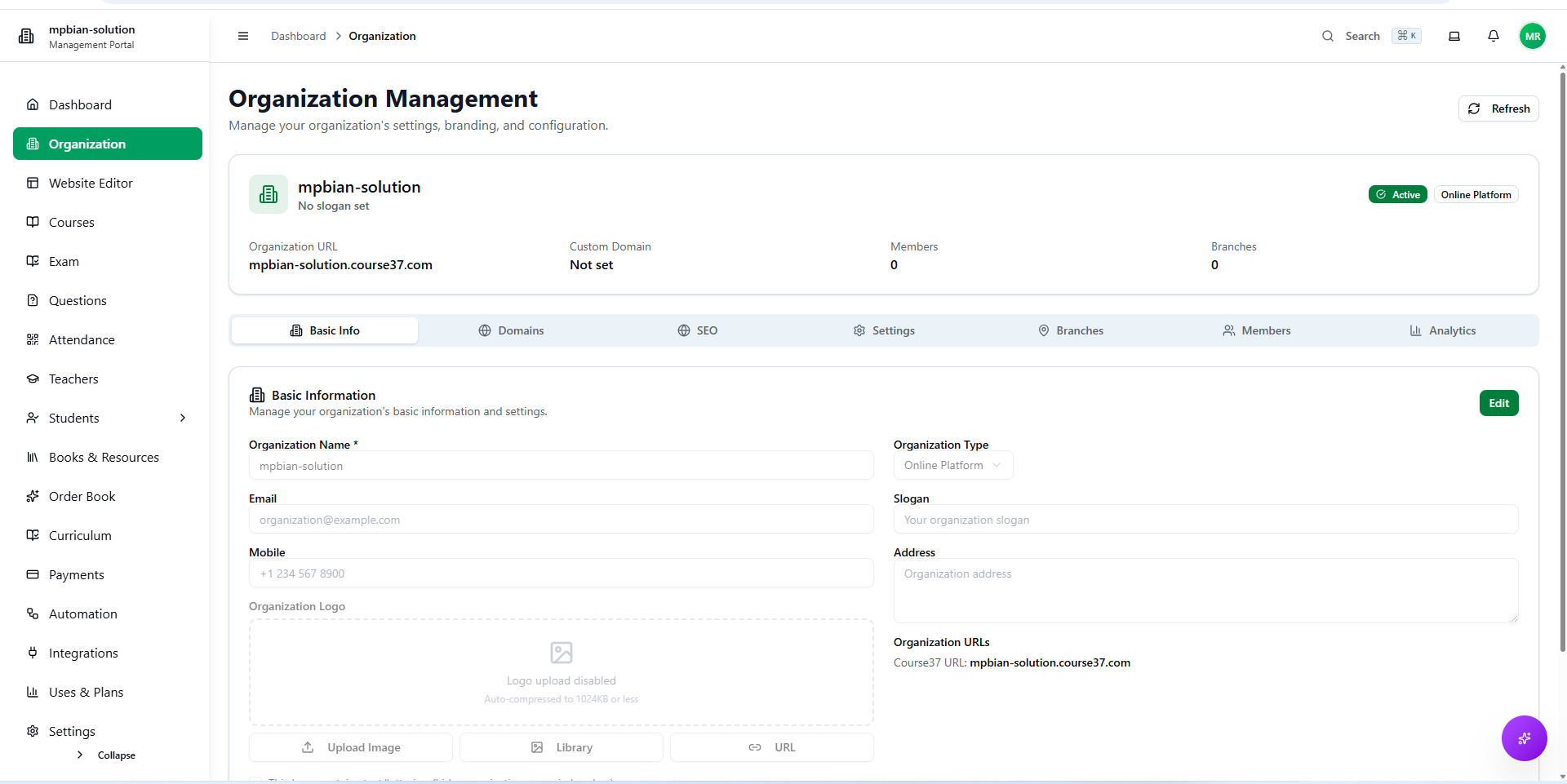Image resolution: width=1567 pixels, height=784 pixels.
Task: Click the Dashboard breadcrumb link
Action: [298, 36]
